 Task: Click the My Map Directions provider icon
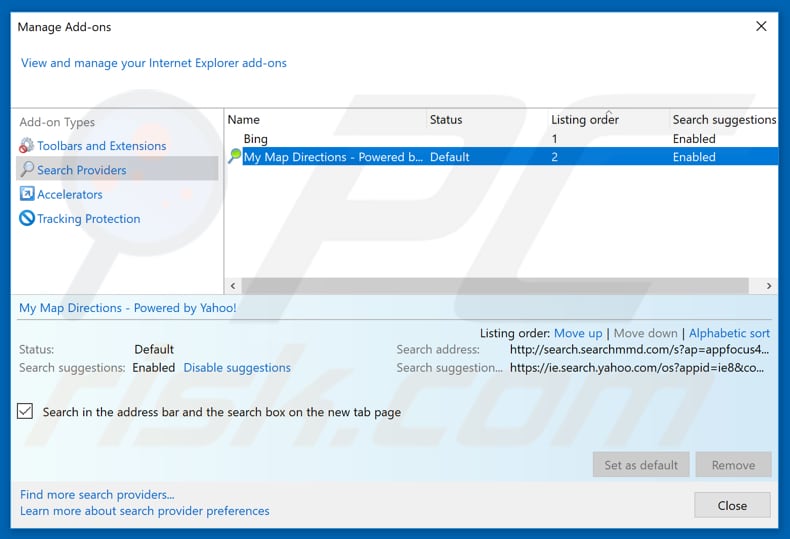pos(234,156)
